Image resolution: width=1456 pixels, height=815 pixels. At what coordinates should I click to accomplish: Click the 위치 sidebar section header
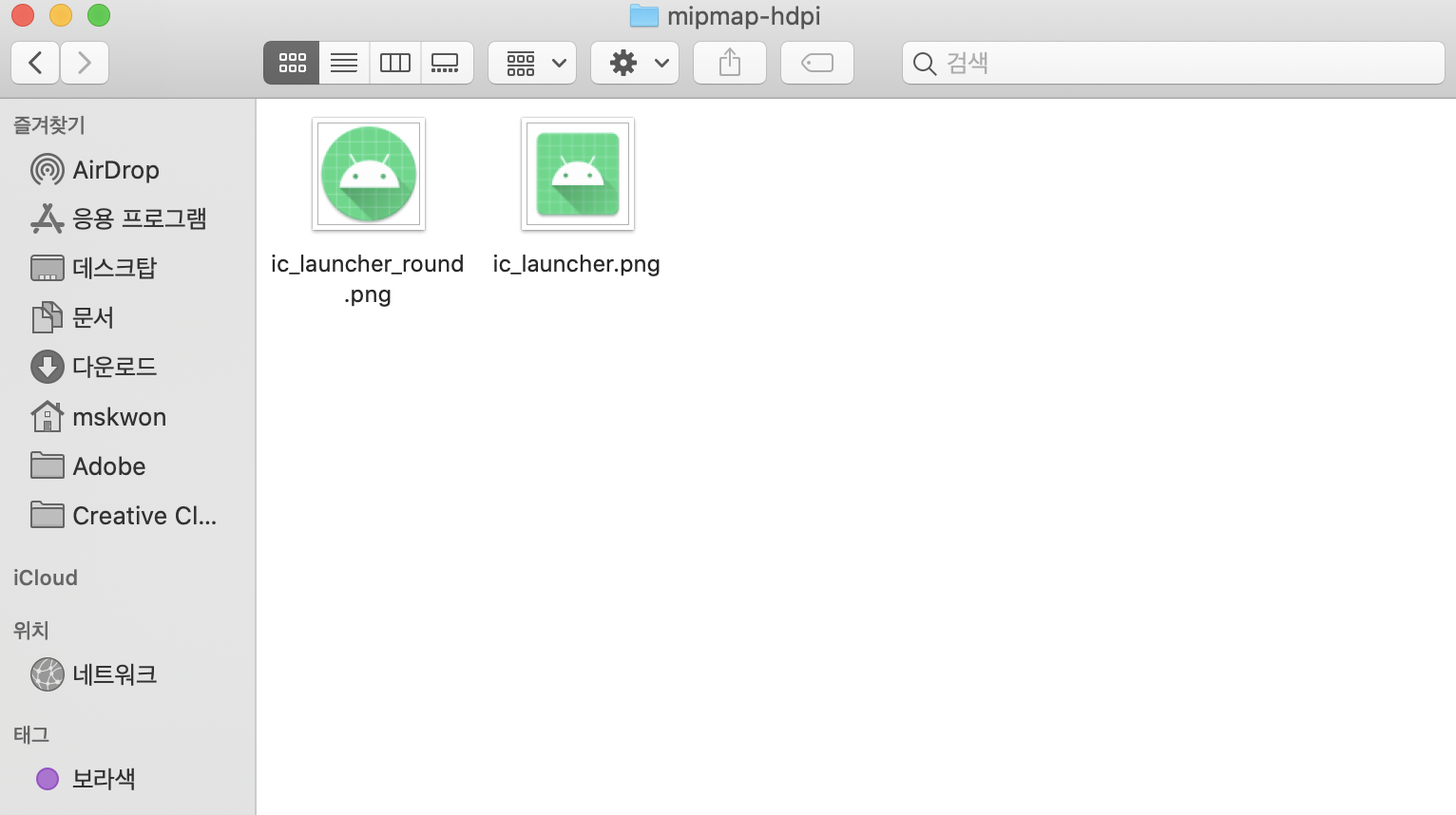31,630
